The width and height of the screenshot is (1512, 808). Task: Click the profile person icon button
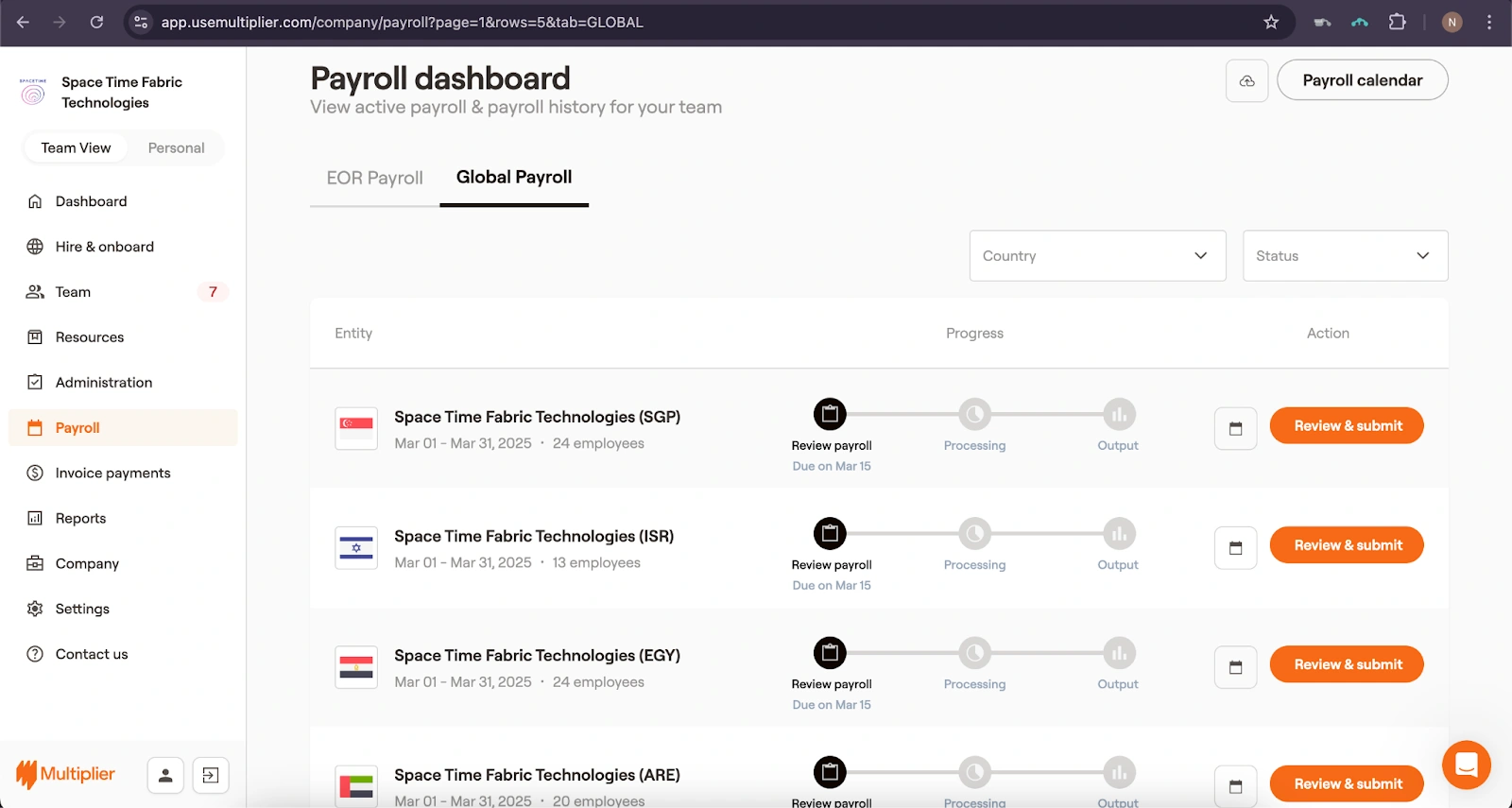click(x=165, y=776)
